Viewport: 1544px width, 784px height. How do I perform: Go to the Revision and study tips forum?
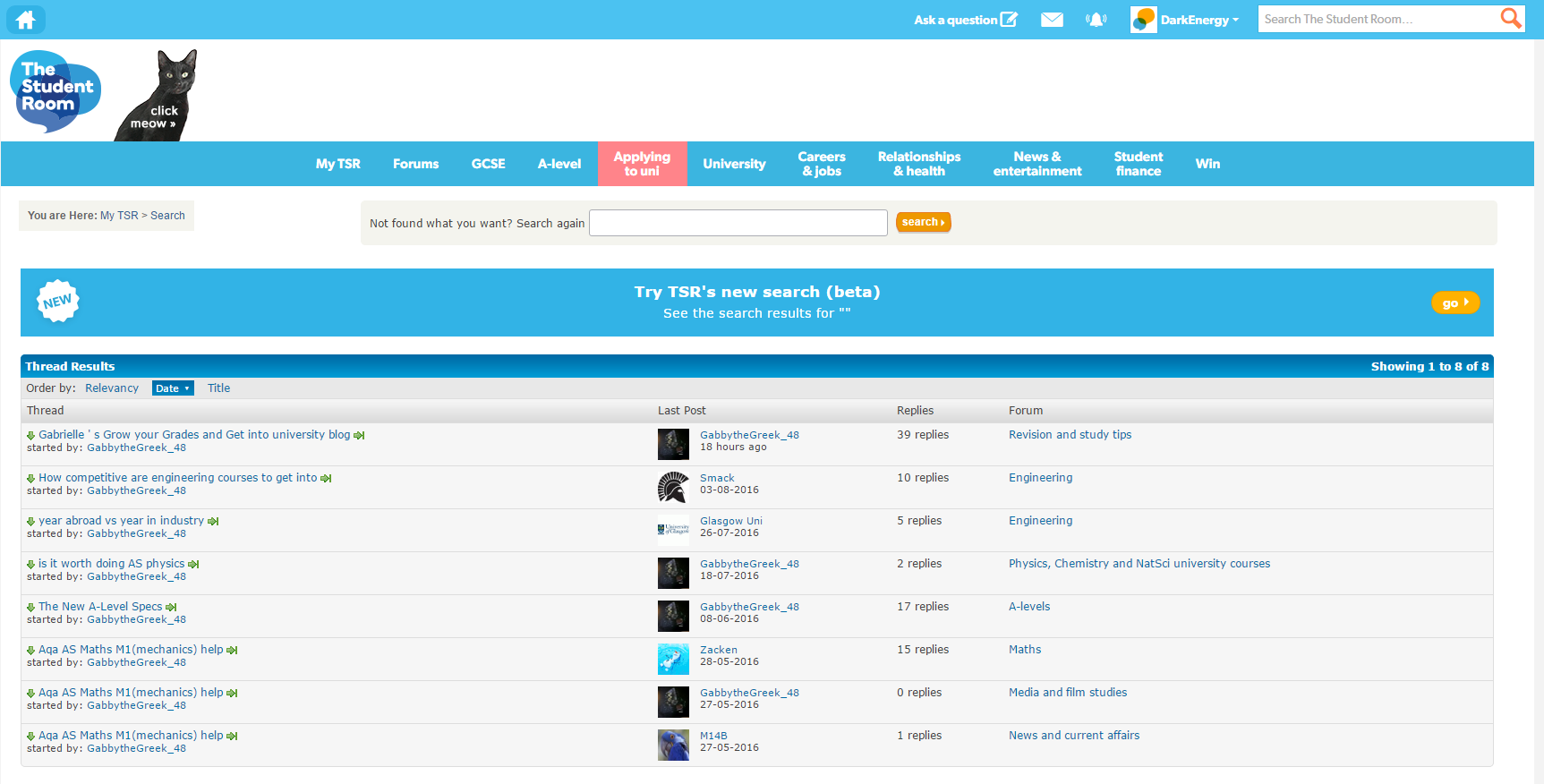tap(1070, 435)
